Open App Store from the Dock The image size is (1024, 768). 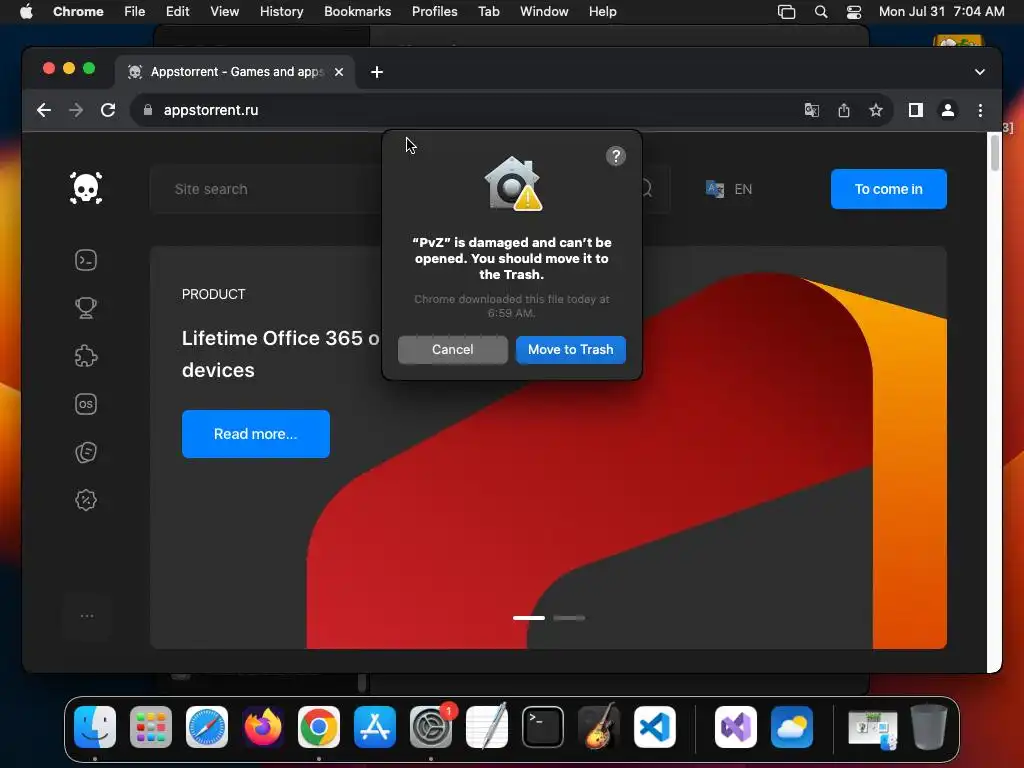pyautogui.click(x=375, y=726)
